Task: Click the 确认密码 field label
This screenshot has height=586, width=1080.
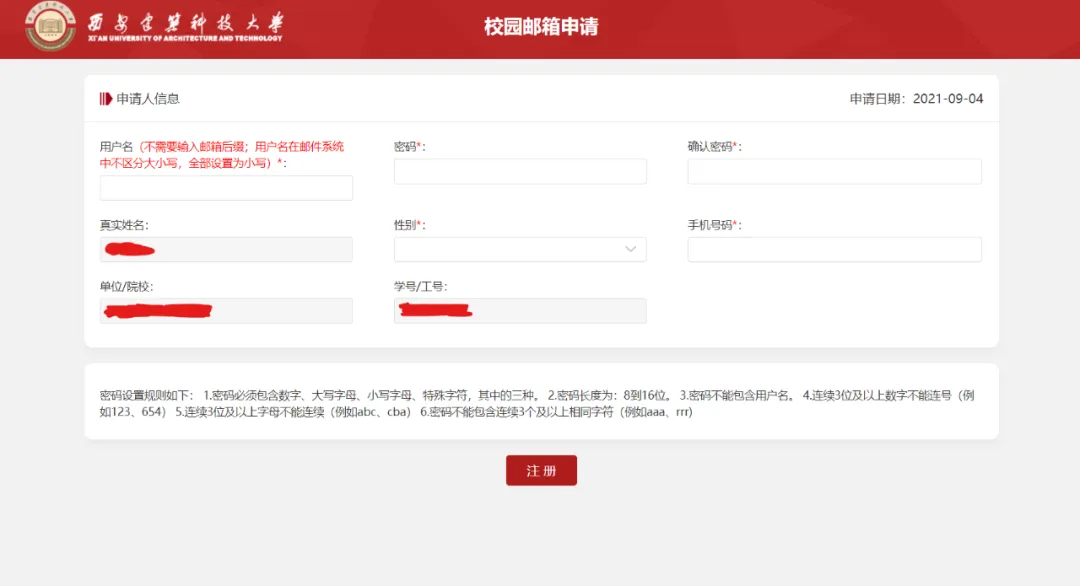Action: [x=713, y=147]
